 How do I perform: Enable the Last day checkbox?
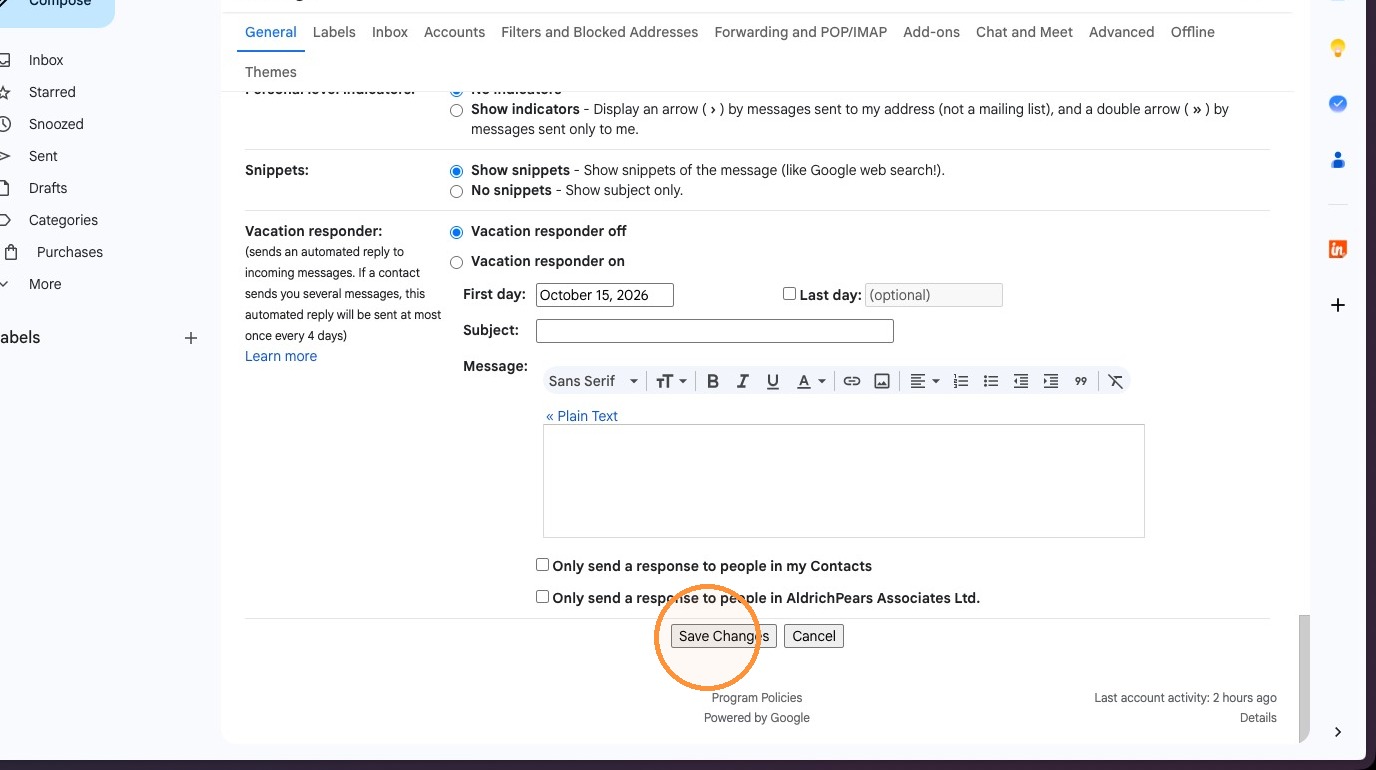click(x=789, y=294)
